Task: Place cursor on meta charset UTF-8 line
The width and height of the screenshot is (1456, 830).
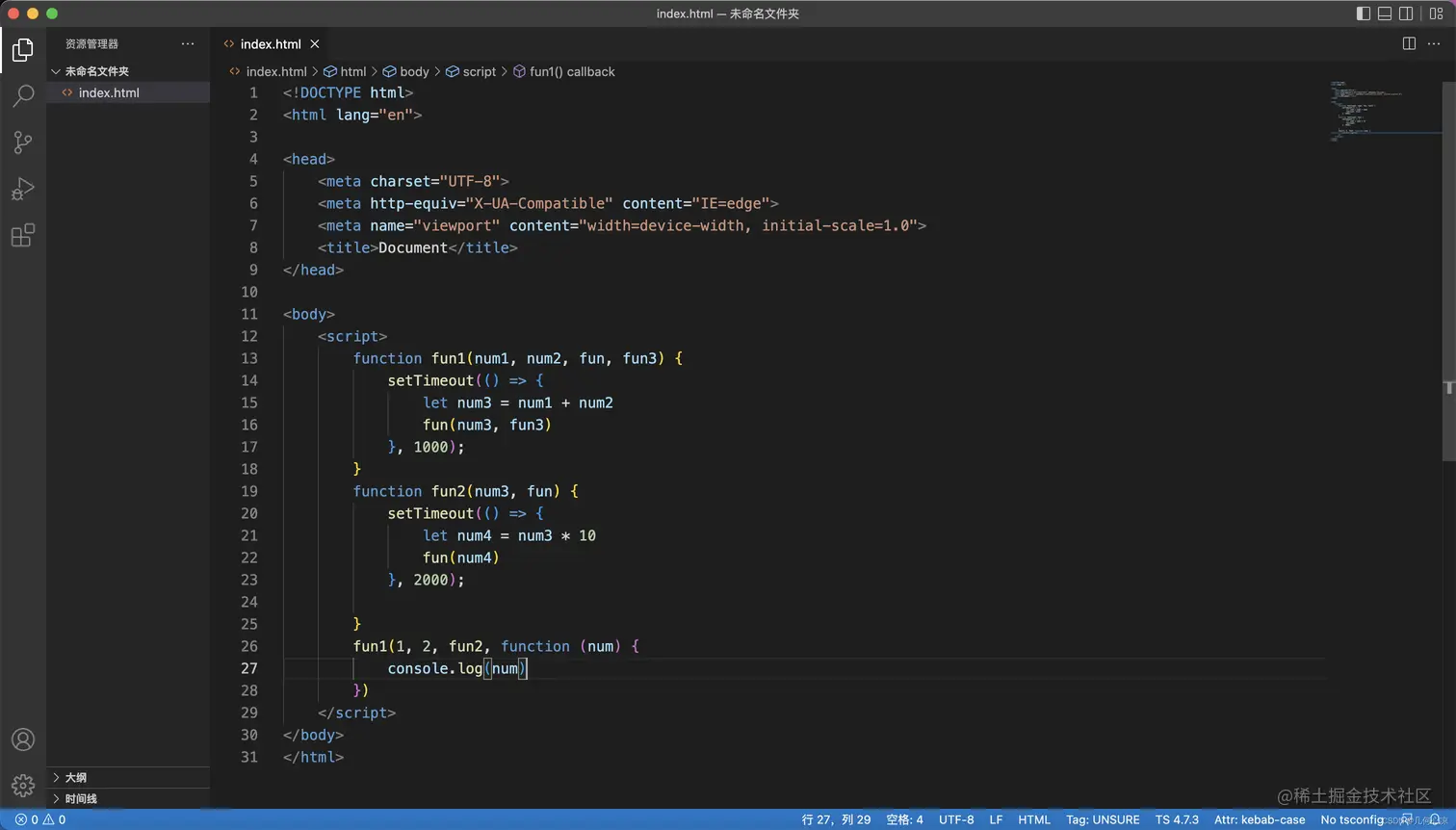Action: pyautogui.click(x=413, y=181)
